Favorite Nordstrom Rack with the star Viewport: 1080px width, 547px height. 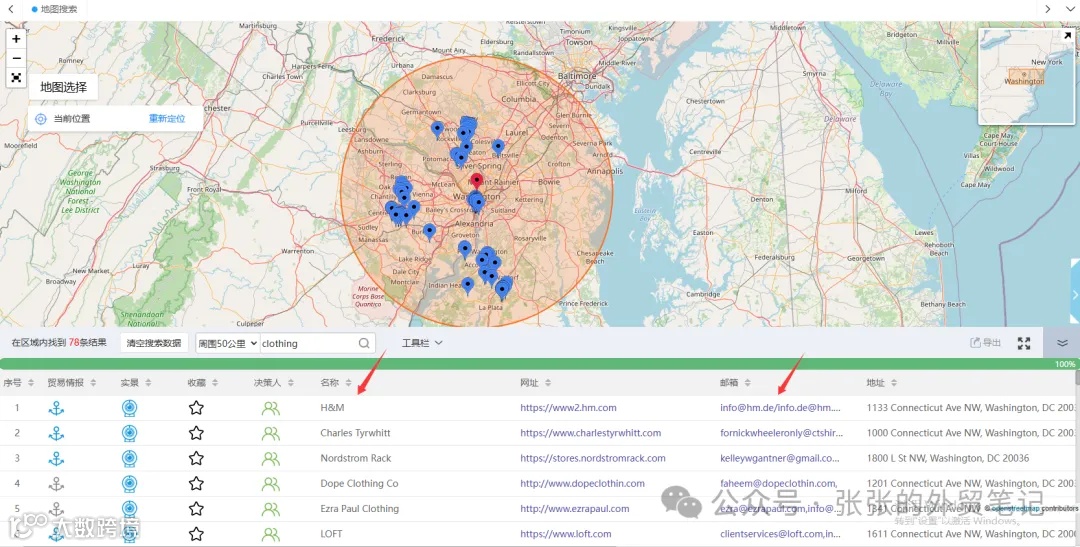(x=196, y=458)
